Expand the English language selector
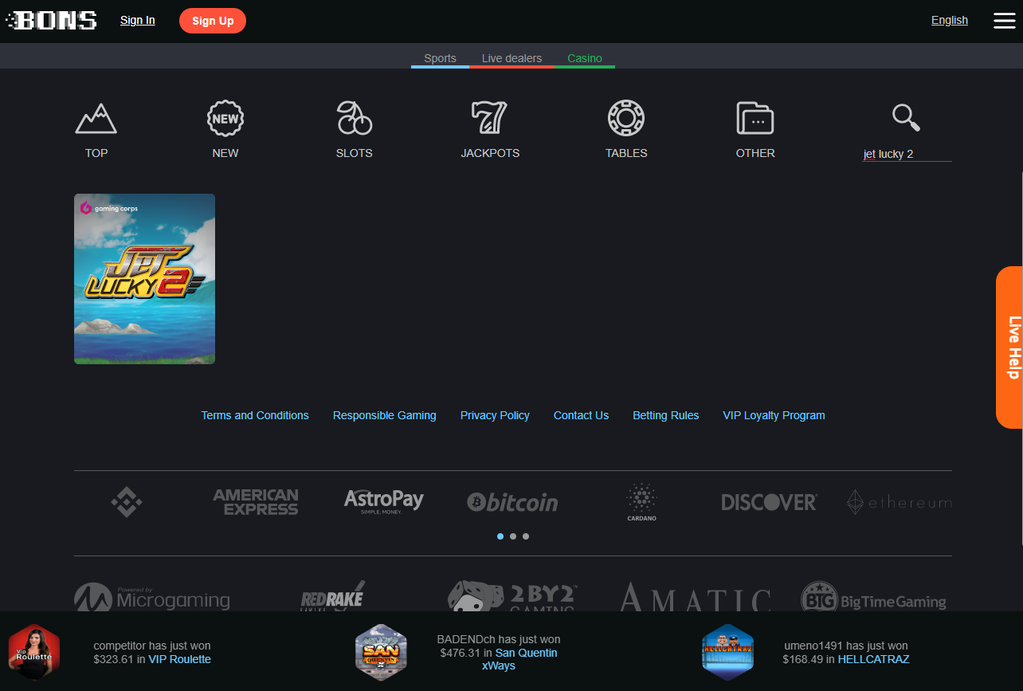This screenshot has height=691, width=1023. point(949,20)
